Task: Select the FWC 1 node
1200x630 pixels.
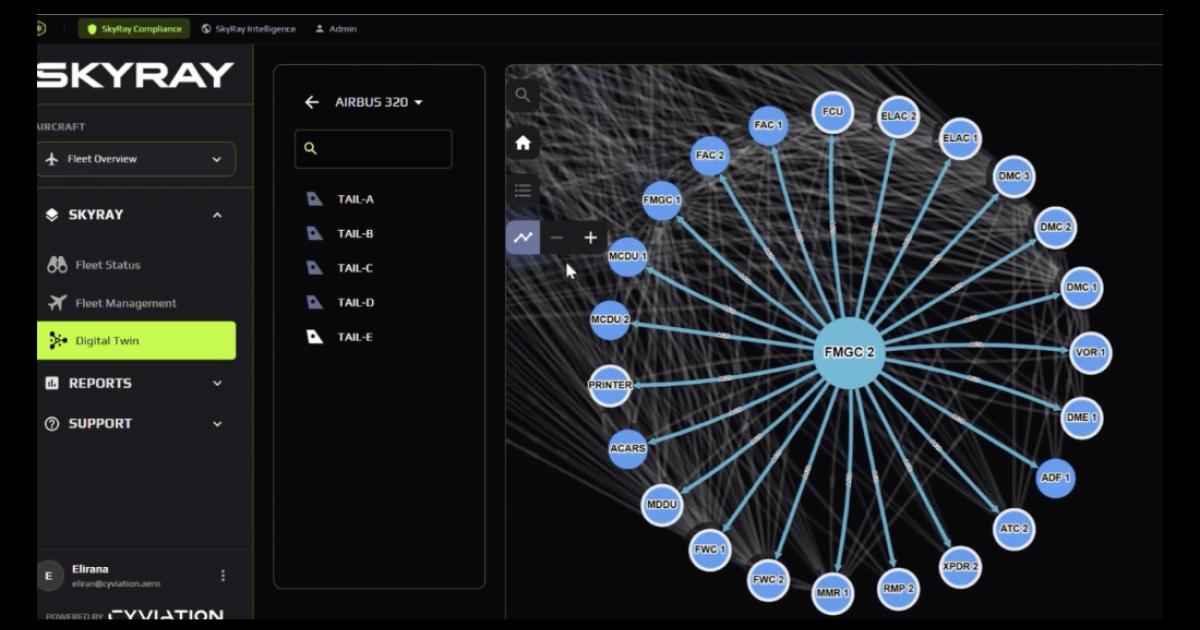Action: (x=710, y=550)
